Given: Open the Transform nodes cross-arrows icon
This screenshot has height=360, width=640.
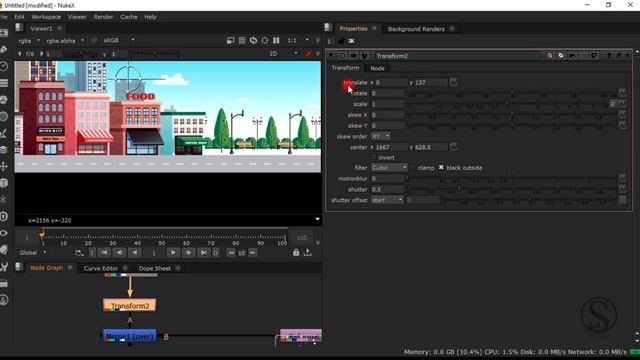Looking at the screenshot, I should 4,166.
